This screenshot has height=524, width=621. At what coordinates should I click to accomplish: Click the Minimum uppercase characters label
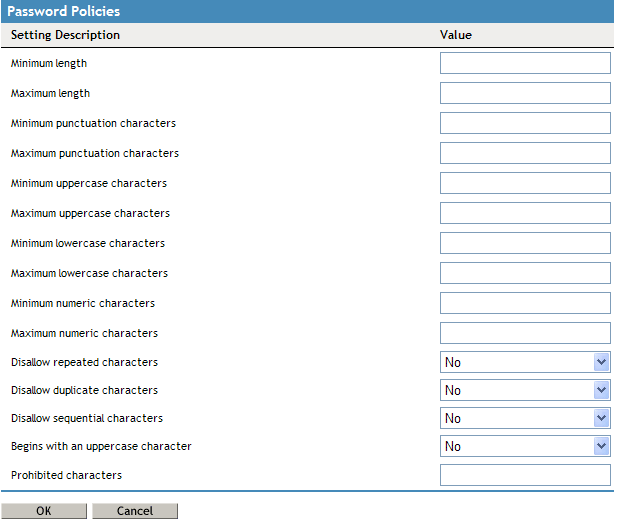pos(89,183)
